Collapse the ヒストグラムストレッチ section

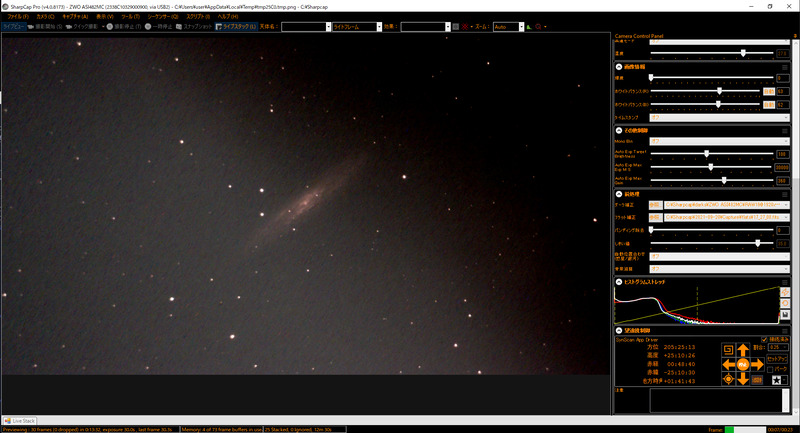[619, 282]
